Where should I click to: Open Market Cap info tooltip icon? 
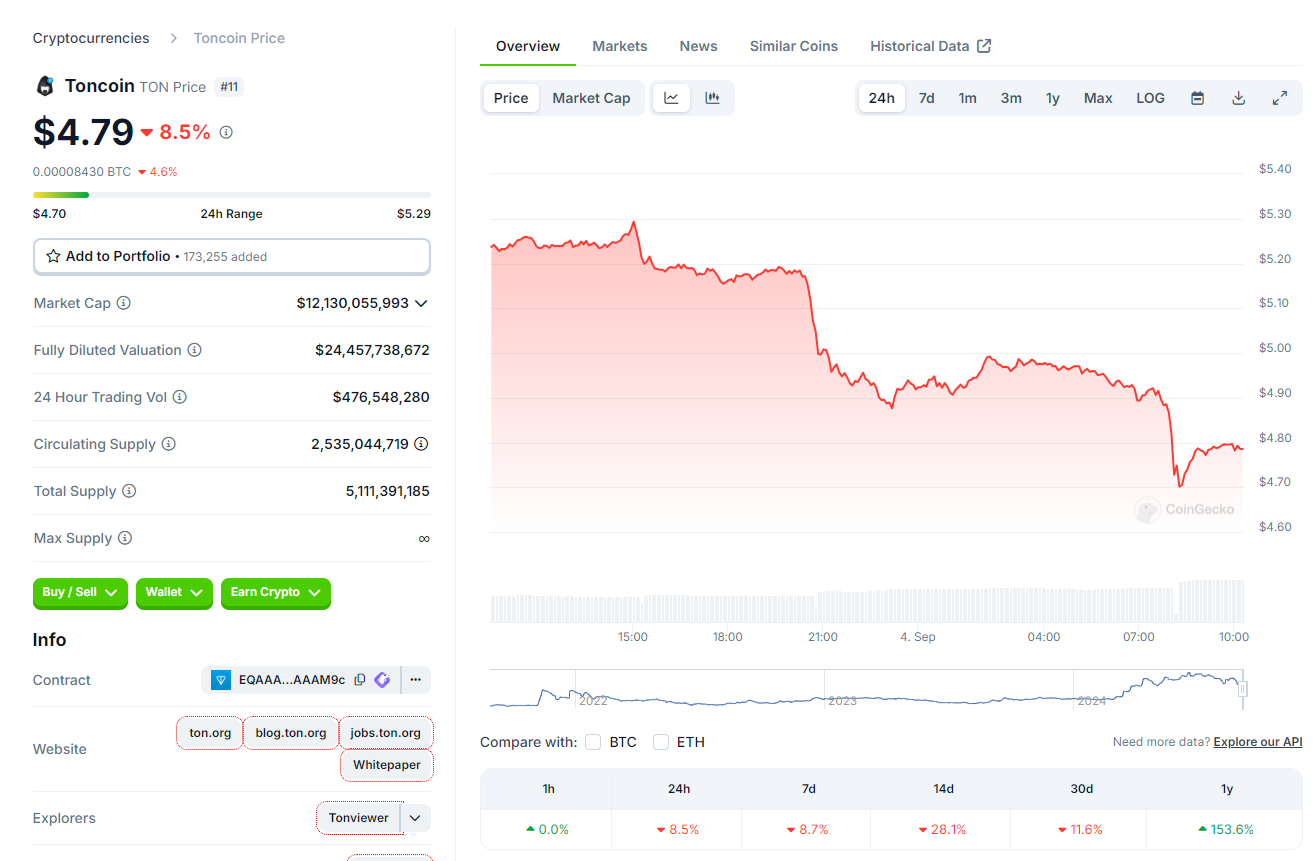(124, 303)
